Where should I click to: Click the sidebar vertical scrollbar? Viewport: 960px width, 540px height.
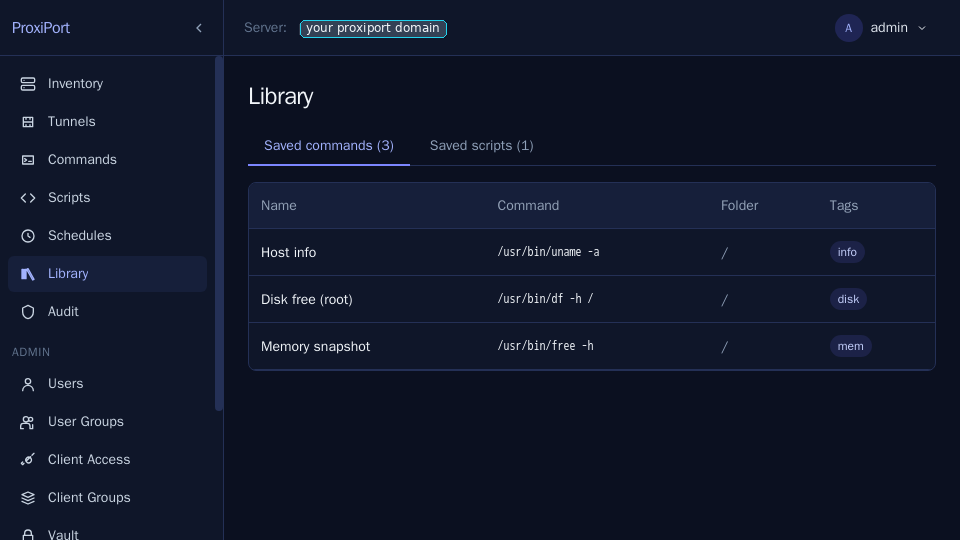219,234
